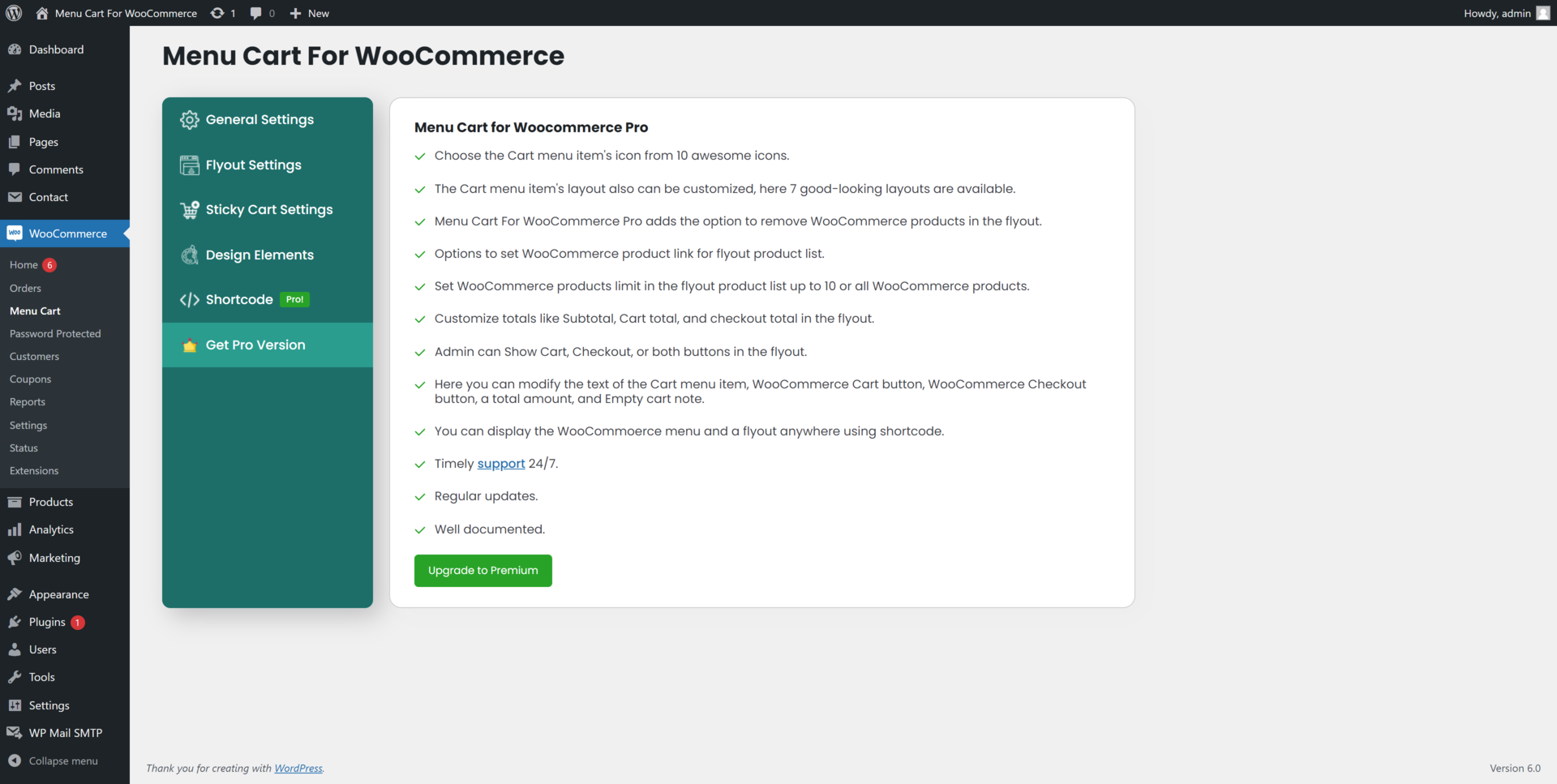Click the Design Elements palette icon
Viewport: 1557px width, 784px height.
pyautogui.click(x=189, y=255)
